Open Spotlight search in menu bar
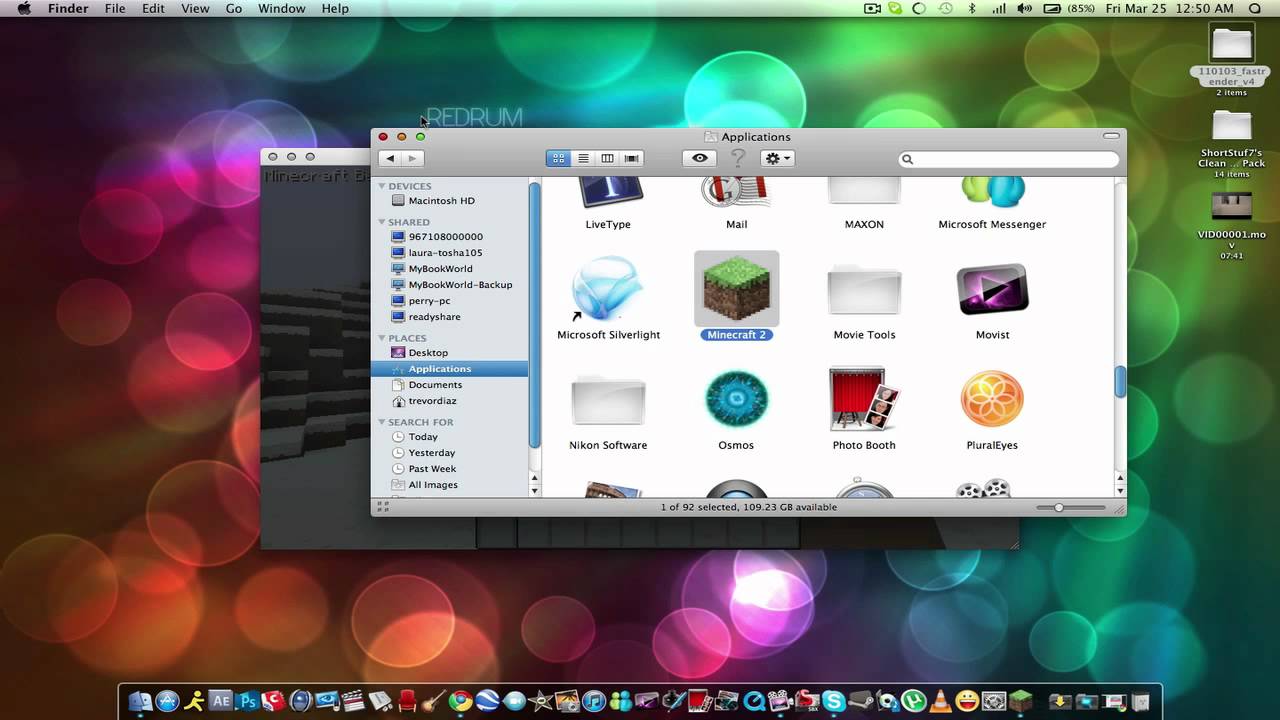 (1255, 8)
